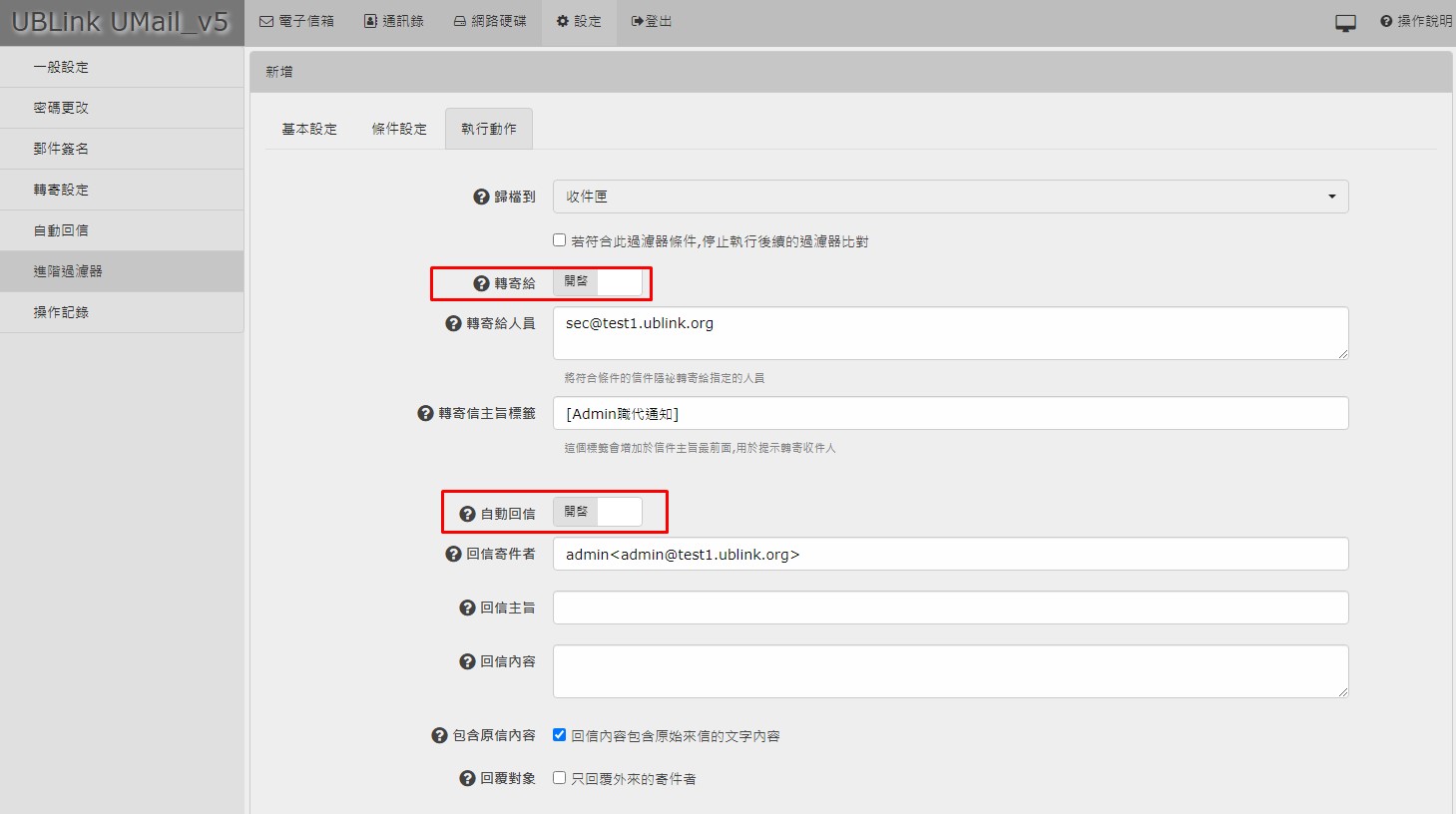
Task: Enable 只回覆外來的寄件者 checkbox
Action: 560,778
